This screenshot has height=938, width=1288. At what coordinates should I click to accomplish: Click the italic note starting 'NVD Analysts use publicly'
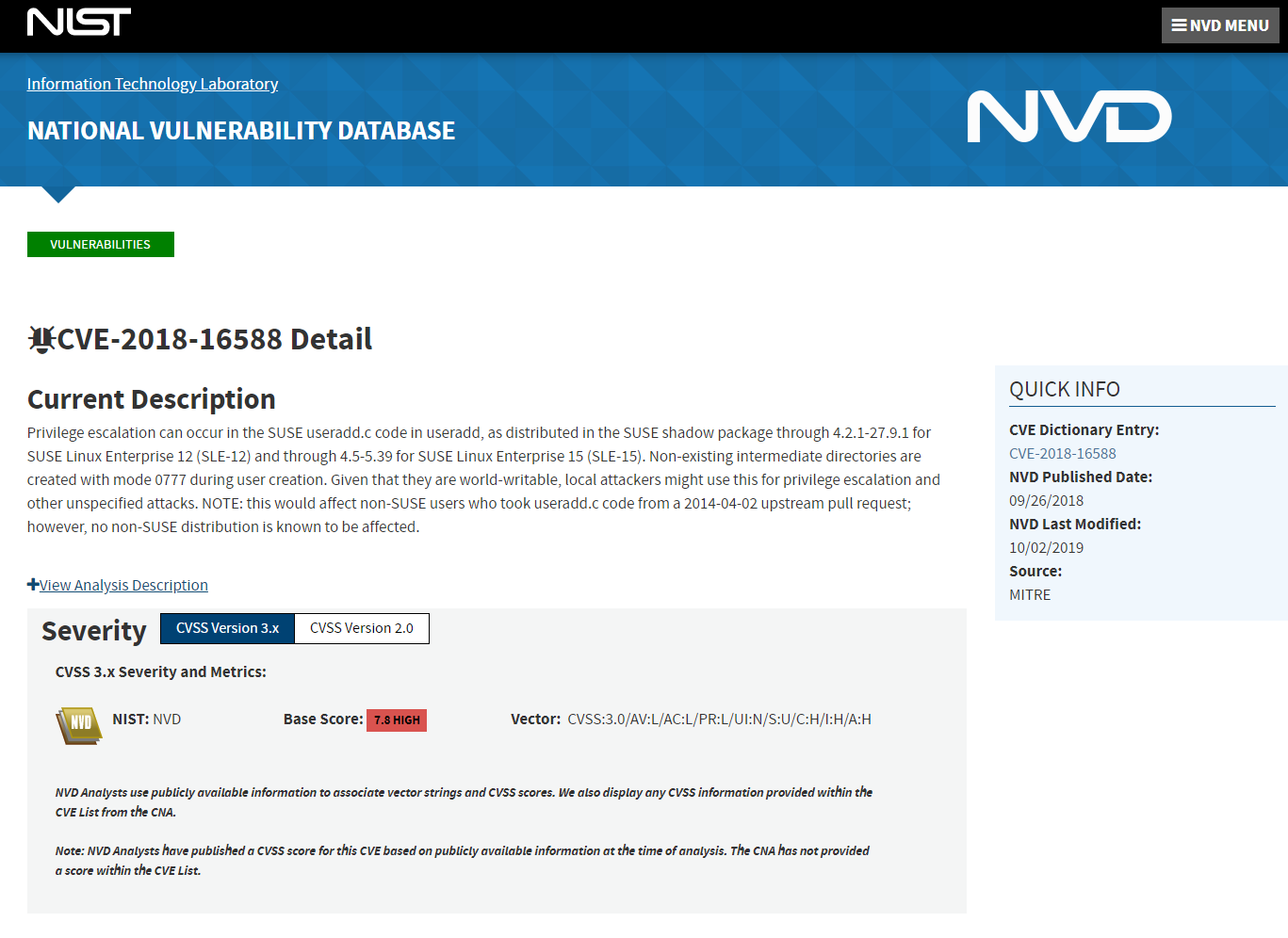(x=464, y=802)
